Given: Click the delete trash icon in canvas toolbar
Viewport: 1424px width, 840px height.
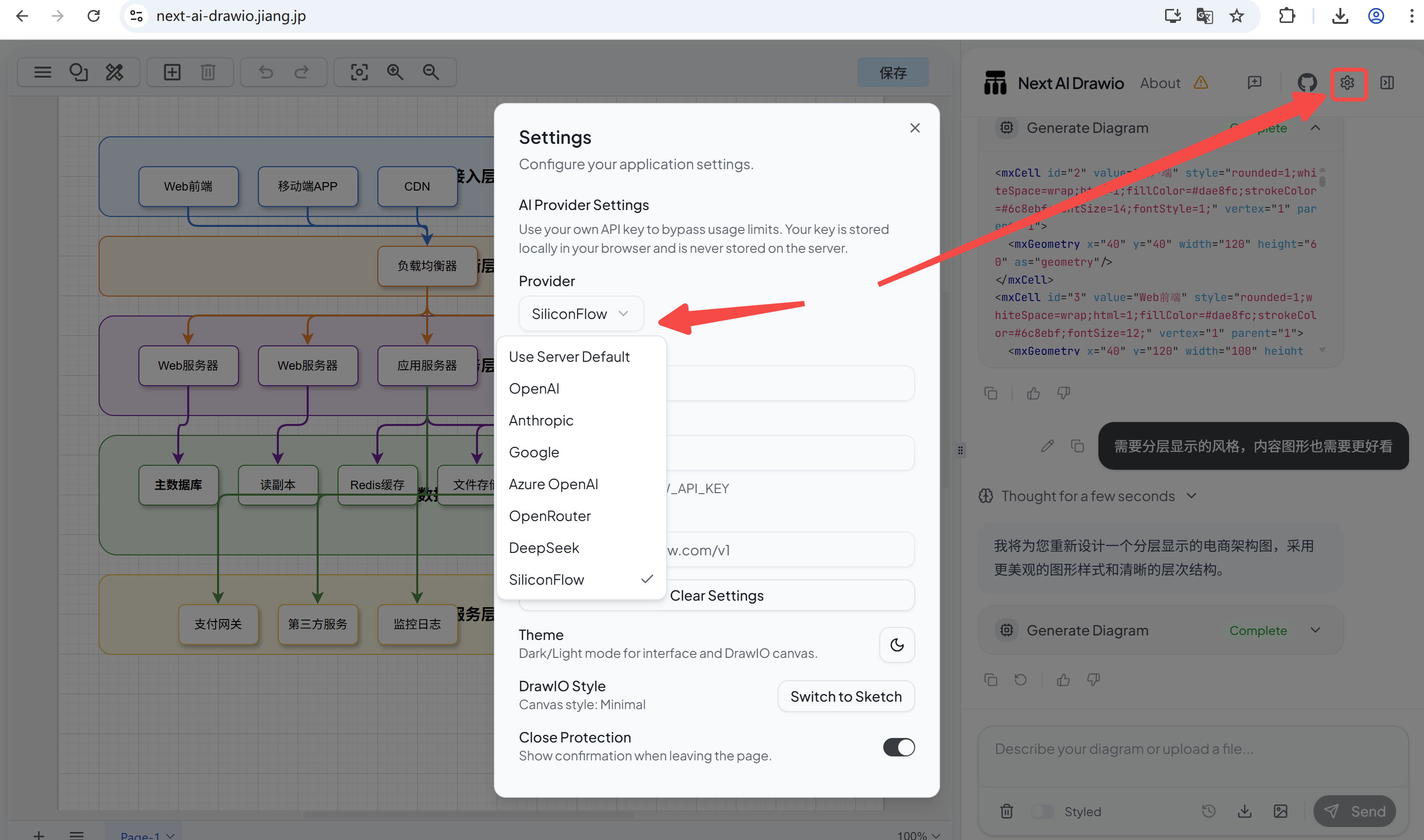Looking at the screenshot, I should coord(208,72).
